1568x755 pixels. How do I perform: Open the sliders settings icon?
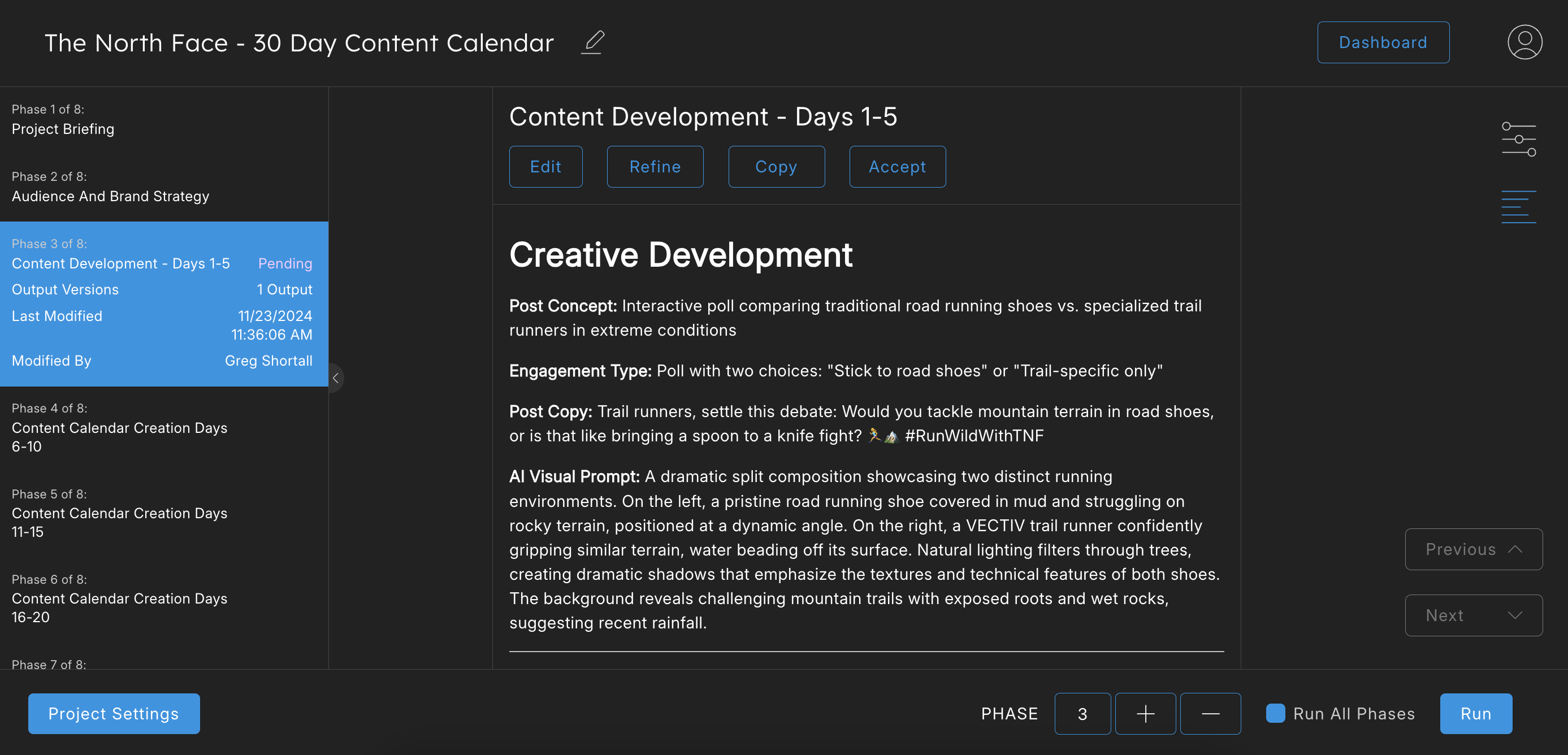[1518, 140]
